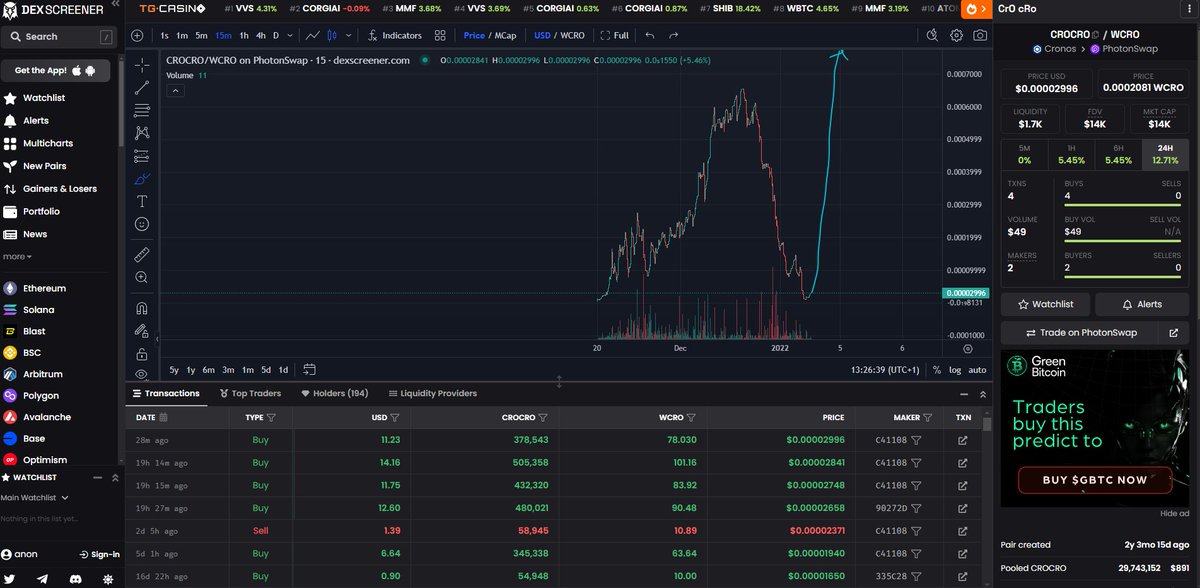Switch to the Top Traders tab
The image size is (1200, 588).
click(250, 394)
